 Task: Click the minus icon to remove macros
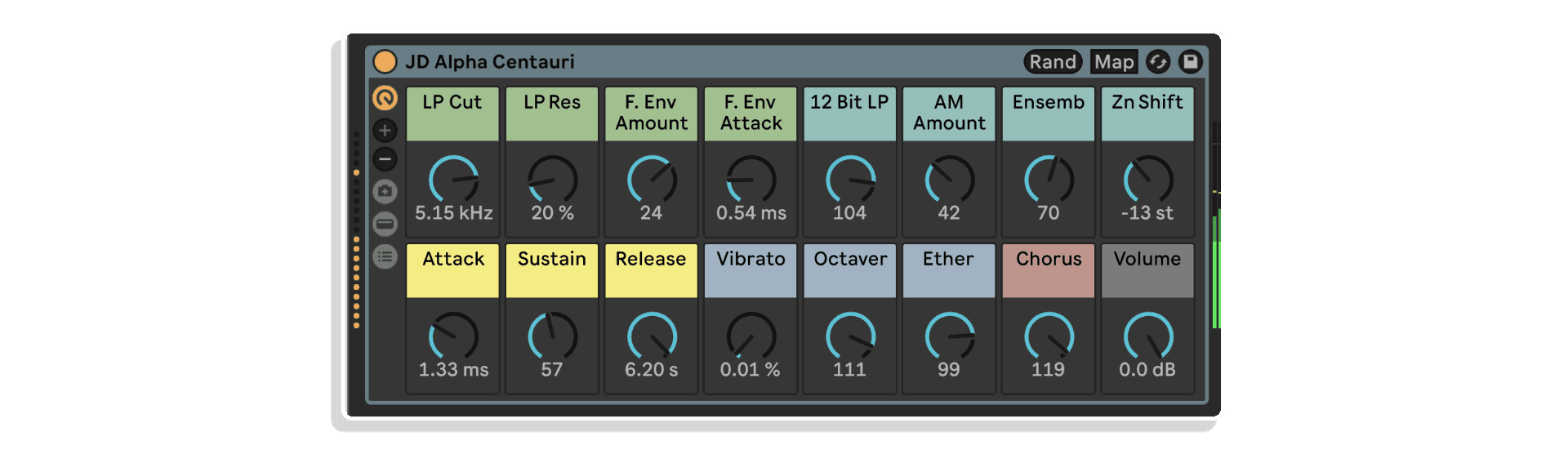pos(385,159)
